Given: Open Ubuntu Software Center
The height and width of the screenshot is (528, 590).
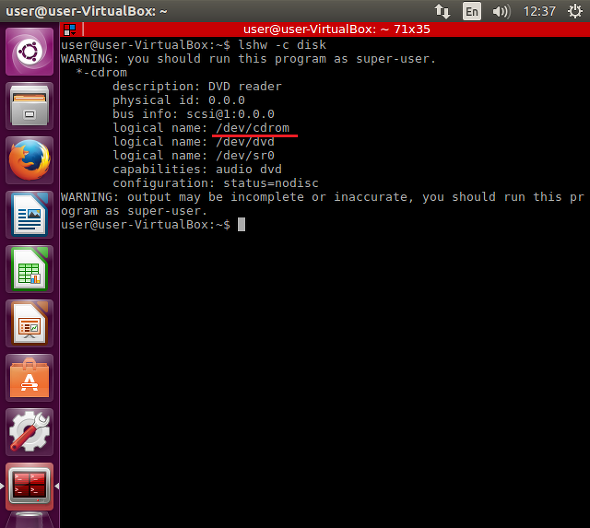Looking at the screenshot, I should point(29,377).
